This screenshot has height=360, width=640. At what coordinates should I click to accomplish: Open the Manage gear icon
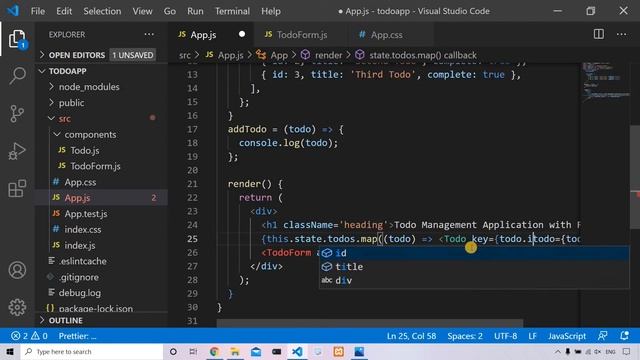click(17, 307)
